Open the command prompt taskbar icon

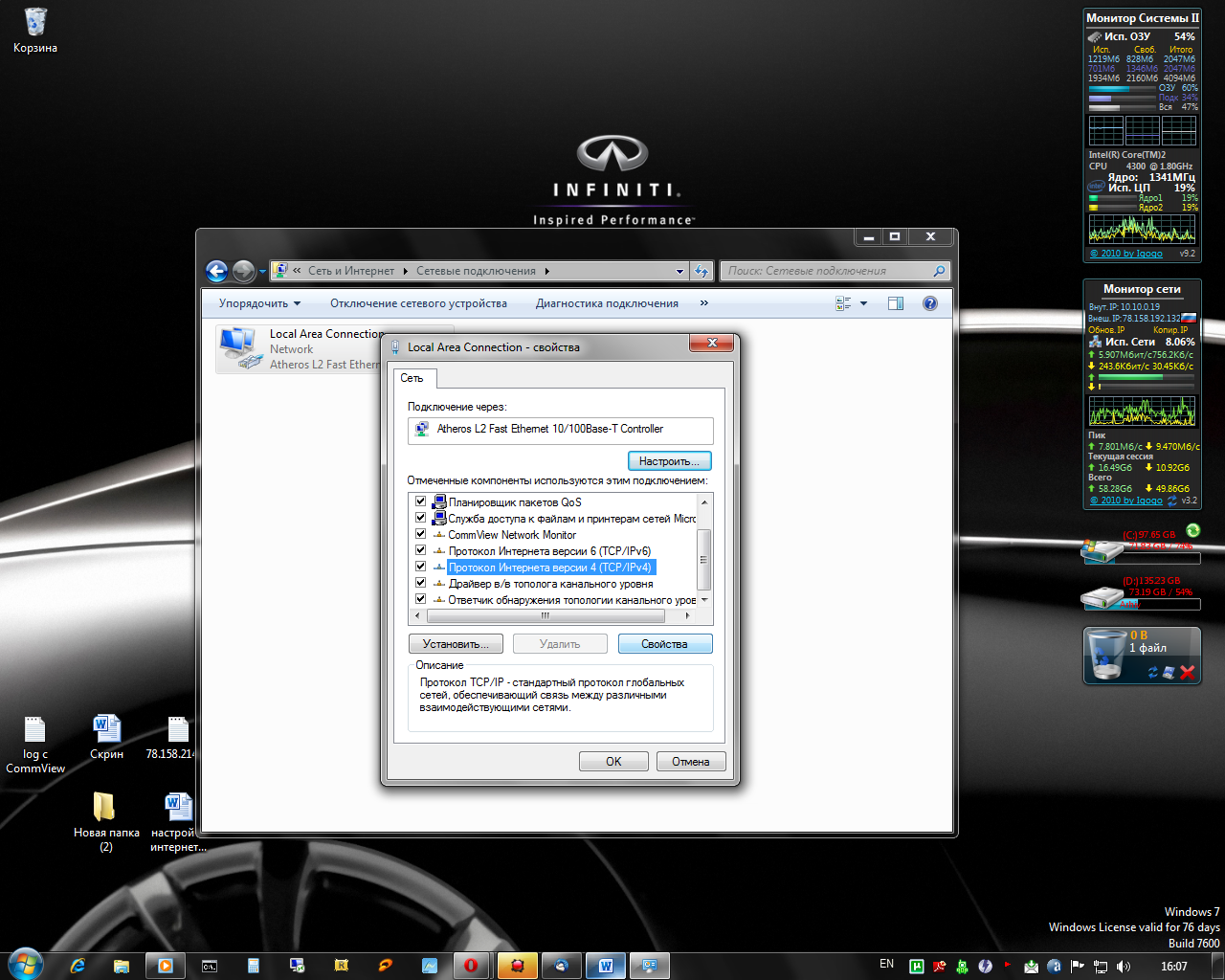point(210,966)
